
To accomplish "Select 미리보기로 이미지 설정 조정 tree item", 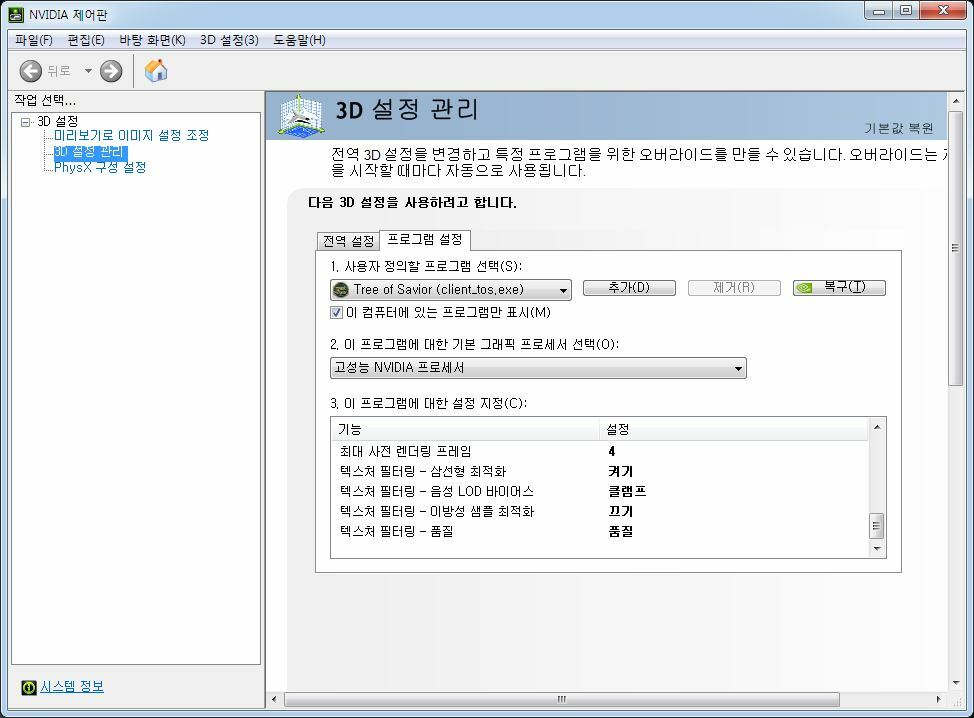I will [131, 135].
